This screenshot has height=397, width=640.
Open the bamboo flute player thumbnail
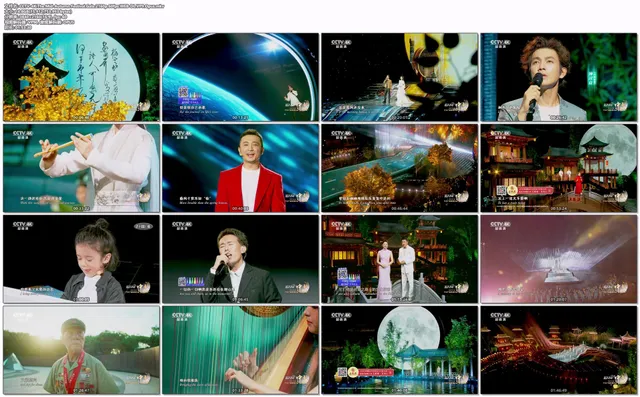pyautogui.click(x=81, y=168)
